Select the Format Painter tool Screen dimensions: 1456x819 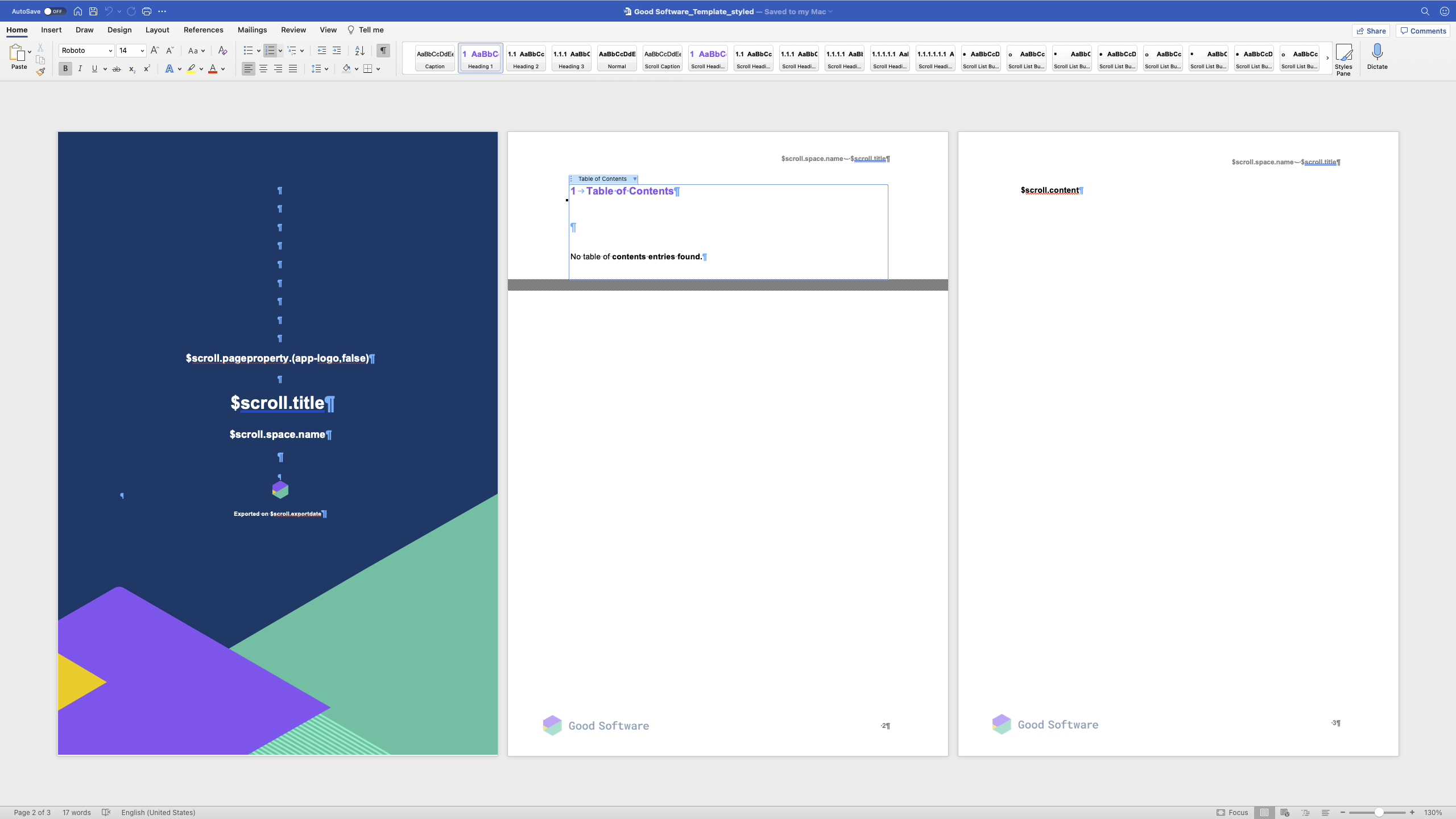coord(40,71)
